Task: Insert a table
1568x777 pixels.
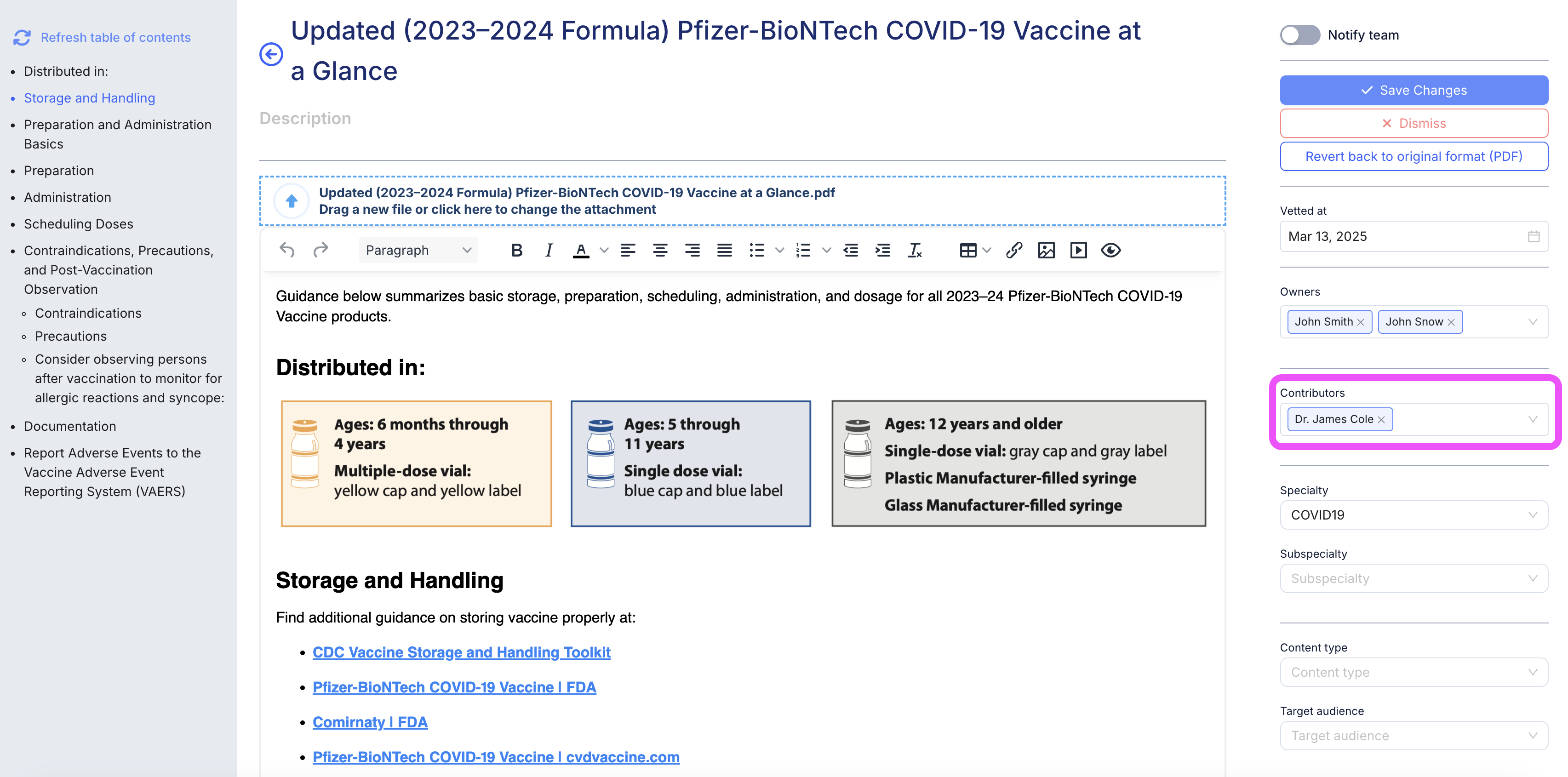Action: 968,250
